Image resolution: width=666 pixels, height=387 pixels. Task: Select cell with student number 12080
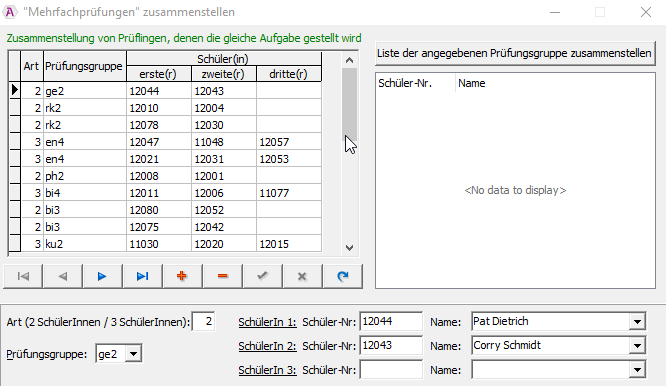pyautogui.click(x=158, y=210)
